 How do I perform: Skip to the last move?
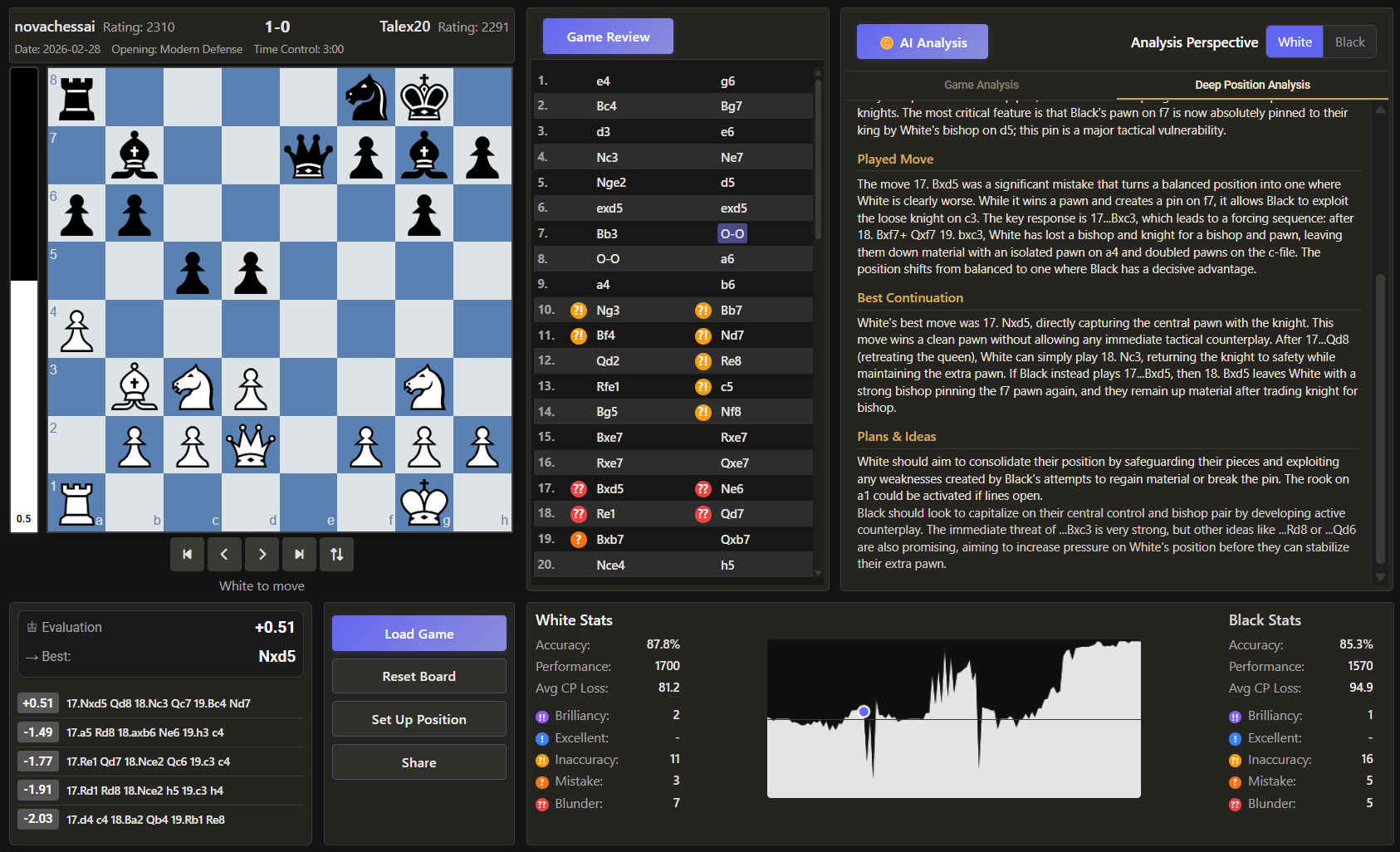pos(300,555)
